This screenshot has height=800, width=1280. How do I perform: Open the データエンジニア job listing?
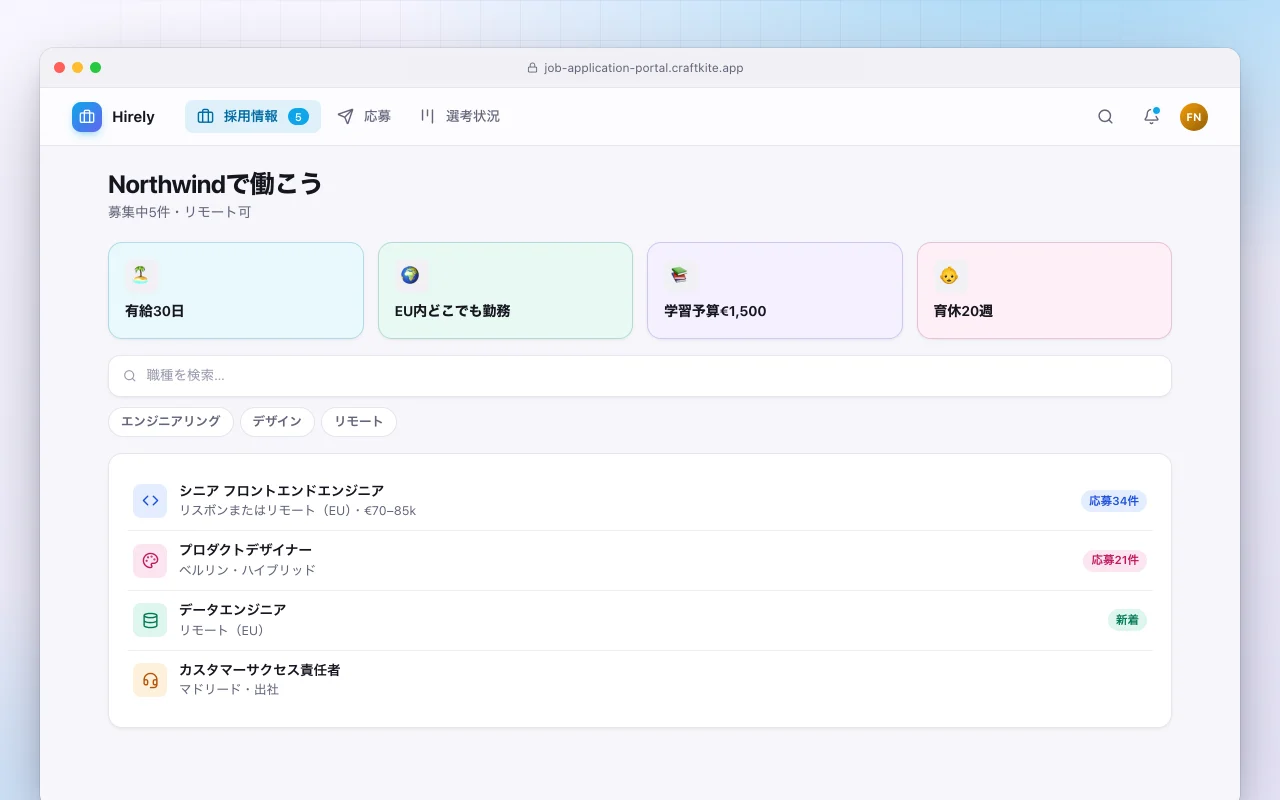pyautogui.click(x=640, y=620)
